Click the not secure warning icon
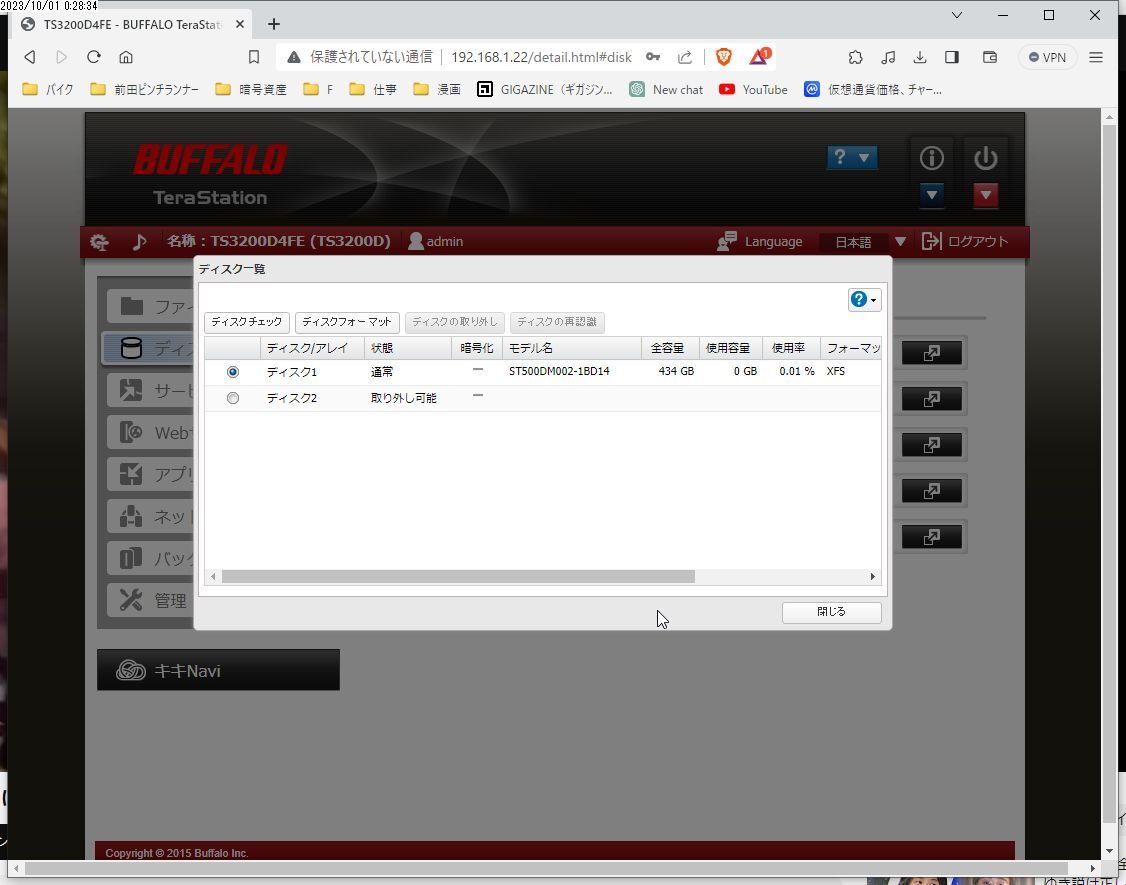Screen dimensions: 1126x885 click(294, 57)
